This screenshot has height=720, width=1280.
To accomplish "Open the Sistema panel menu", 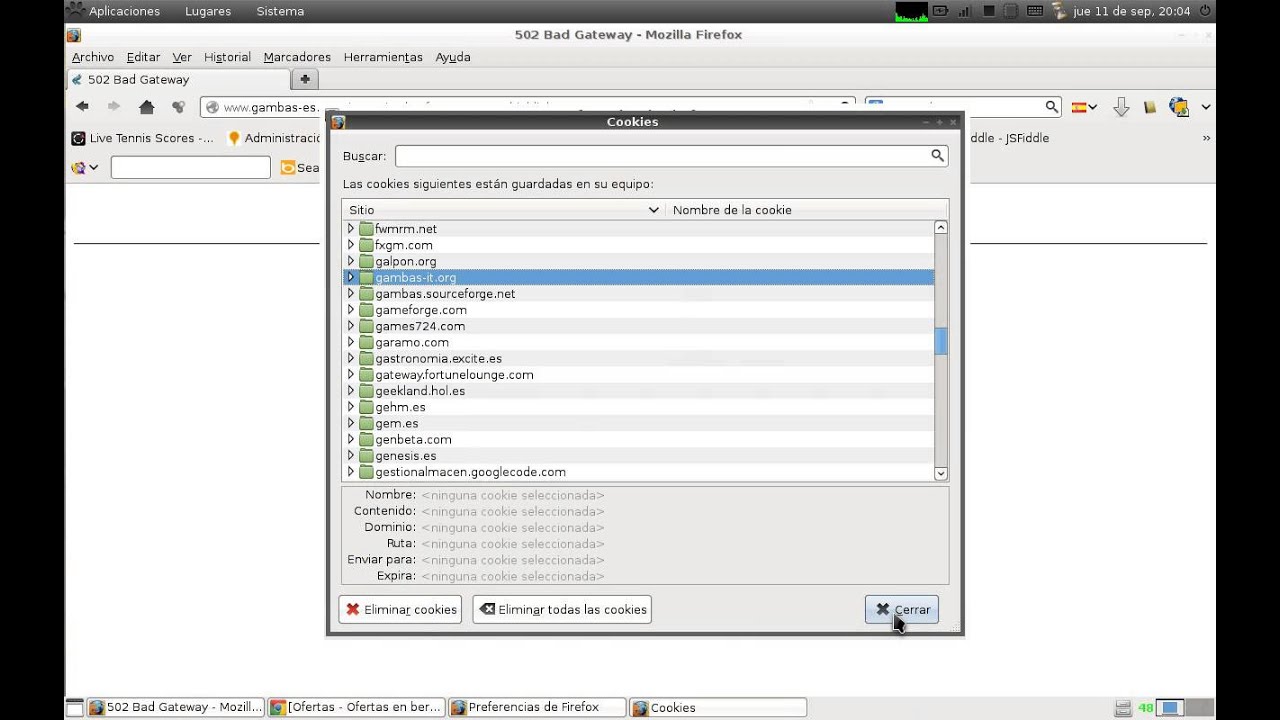I will click(x=280, y=11).
